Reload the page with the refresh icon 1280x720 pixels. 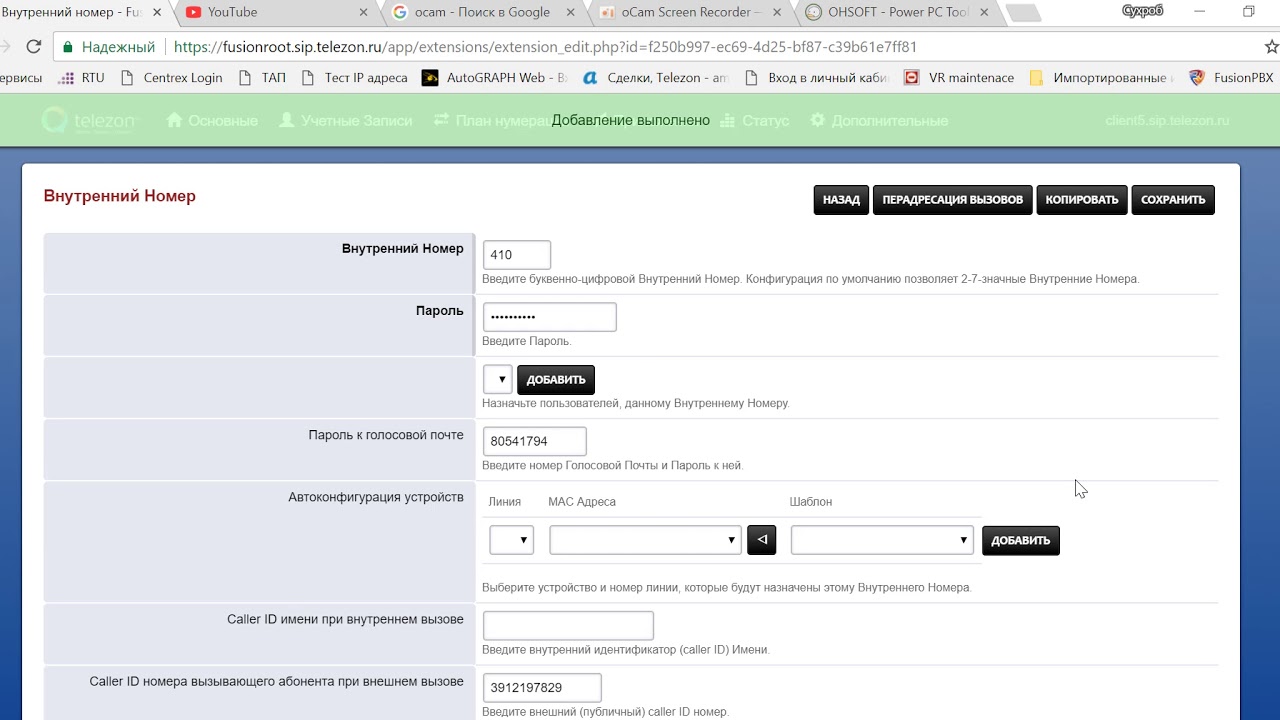(x=34, y=47)
